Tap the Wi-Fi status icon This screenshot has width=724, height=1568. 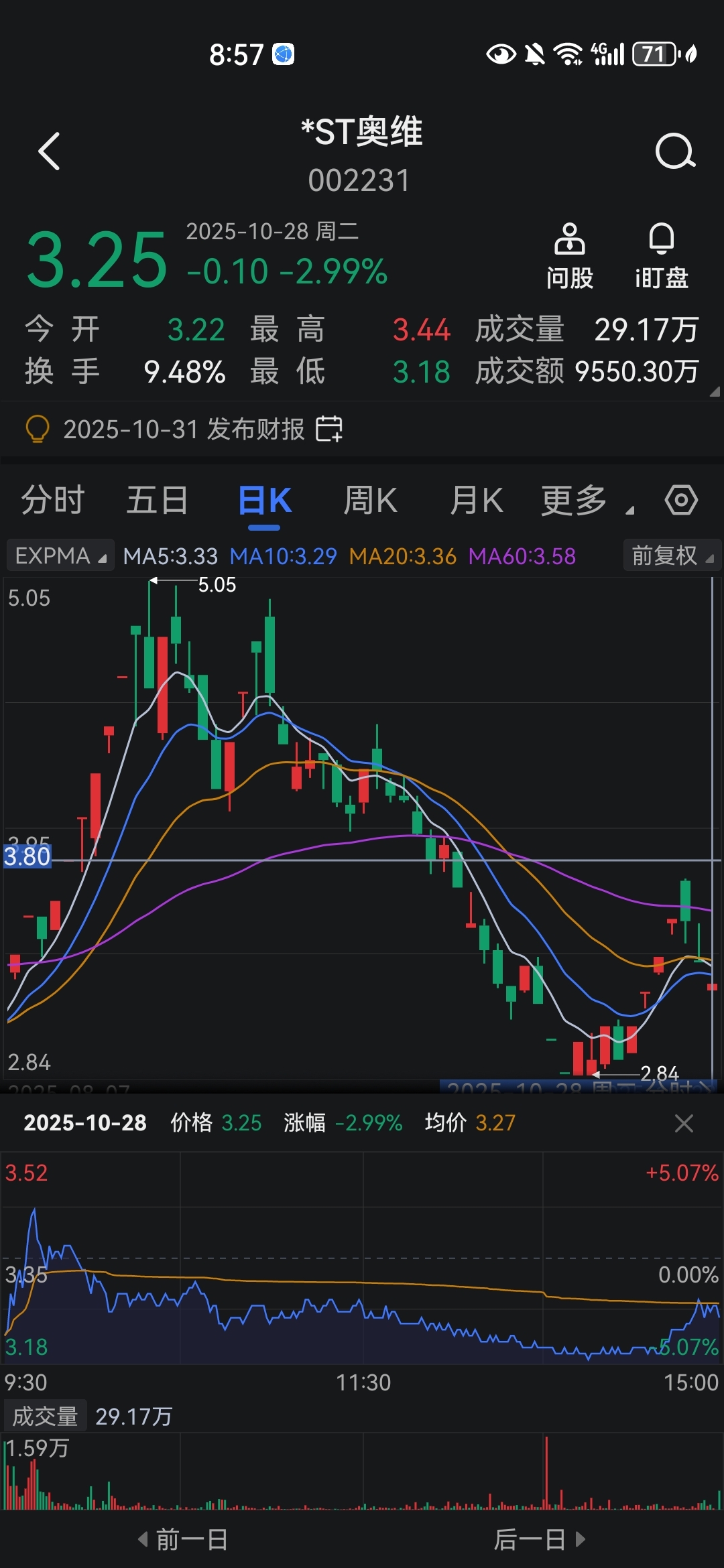(568, 54)
